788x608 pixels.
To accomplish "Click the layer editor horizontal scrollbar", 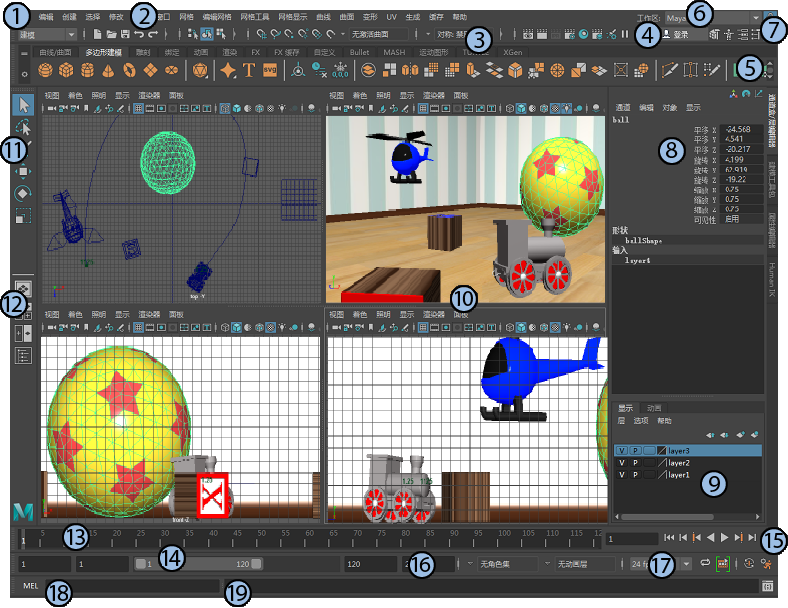I will tap(667, 517).
